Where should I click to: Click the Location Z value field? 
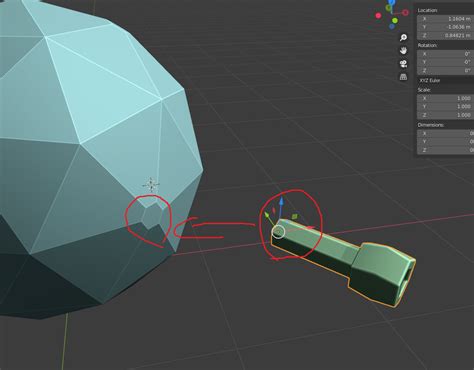click(x=445, y=35)
